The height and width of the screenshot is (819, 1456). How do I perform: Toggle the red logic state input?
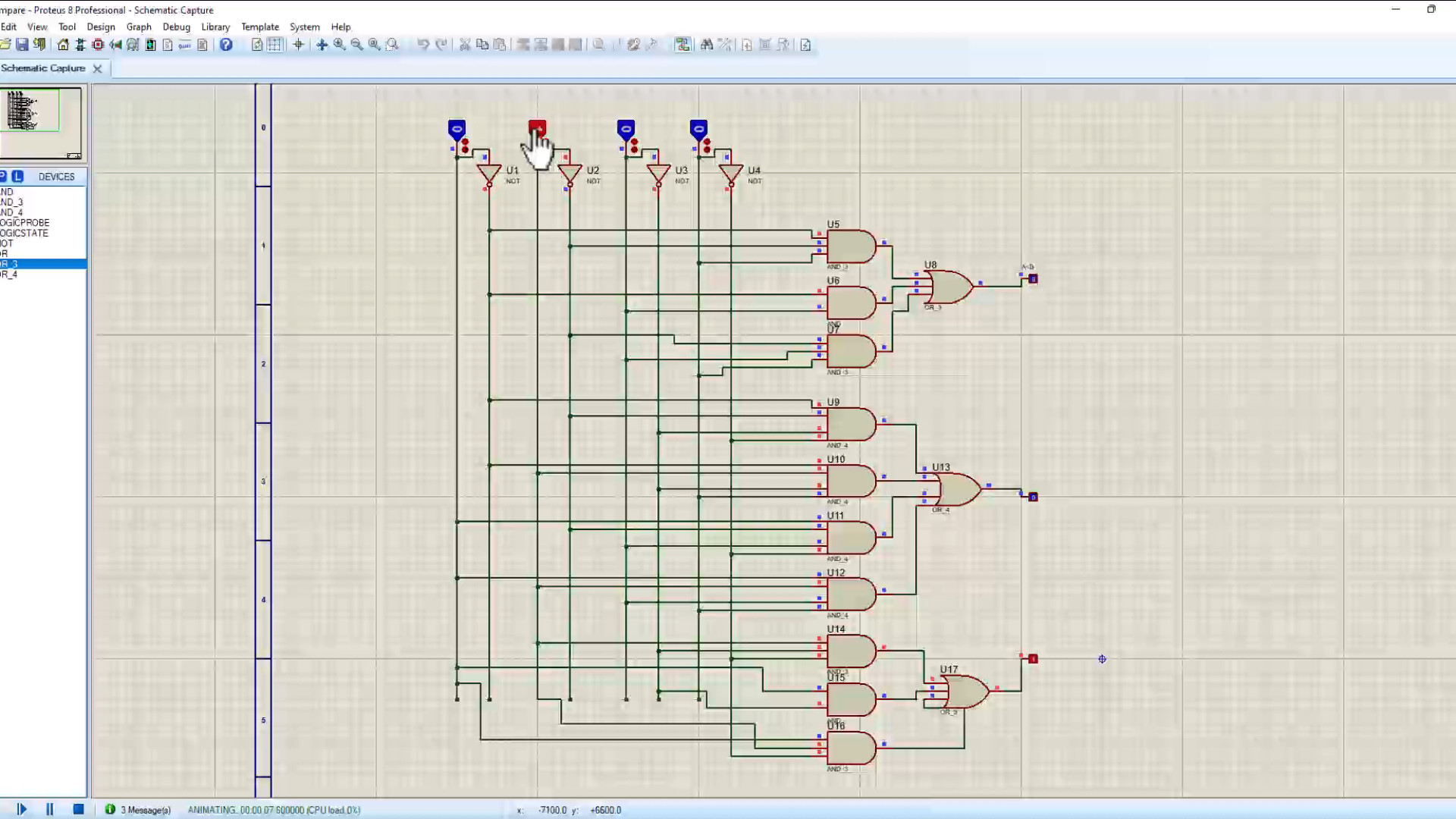(x=537, y=127)
